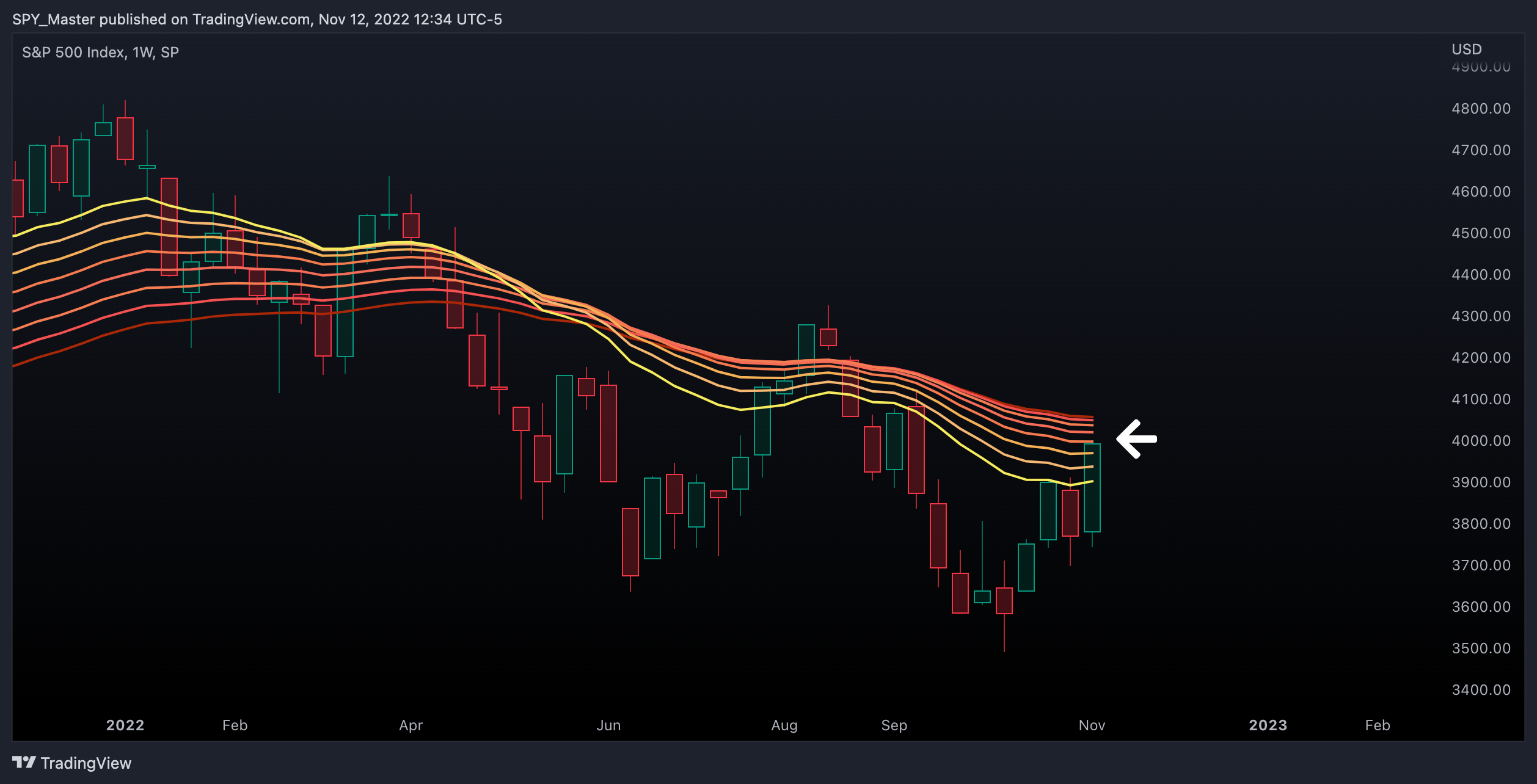The height and width of the screenshot is (784, 1537).
Task: Click the Nov time axis label
Action: (1092, 725)
